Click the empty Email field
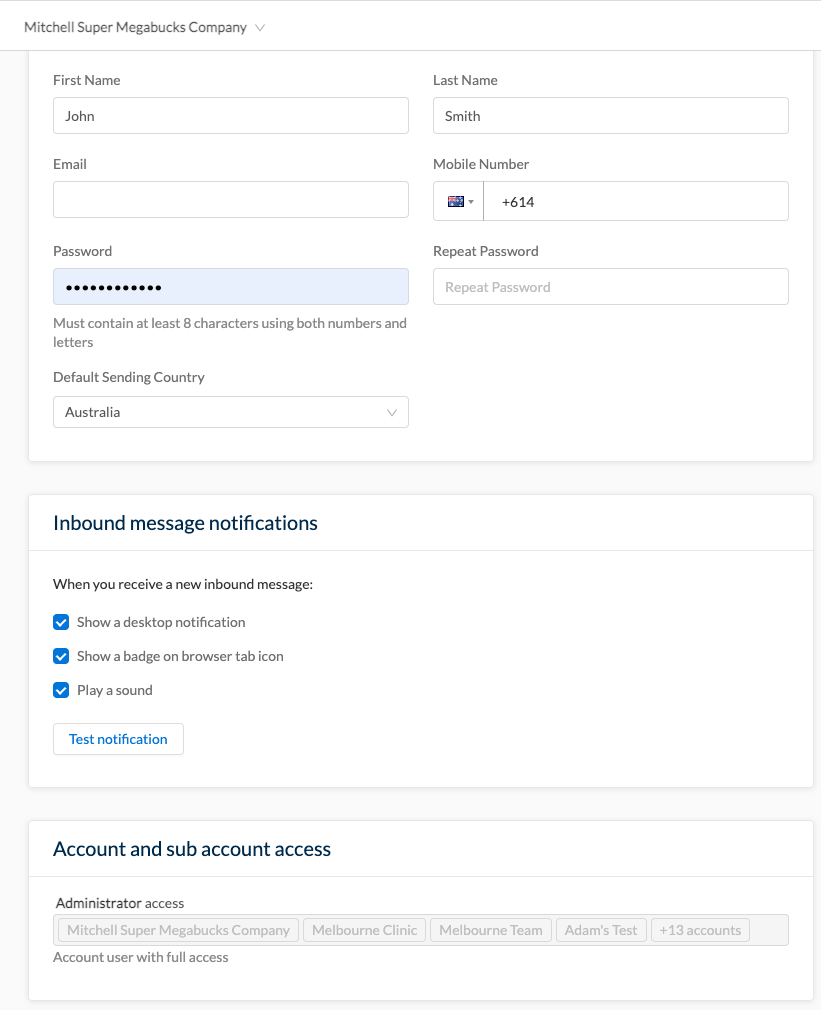This screenshot has height=1010, width=821. tap(230, 199)
